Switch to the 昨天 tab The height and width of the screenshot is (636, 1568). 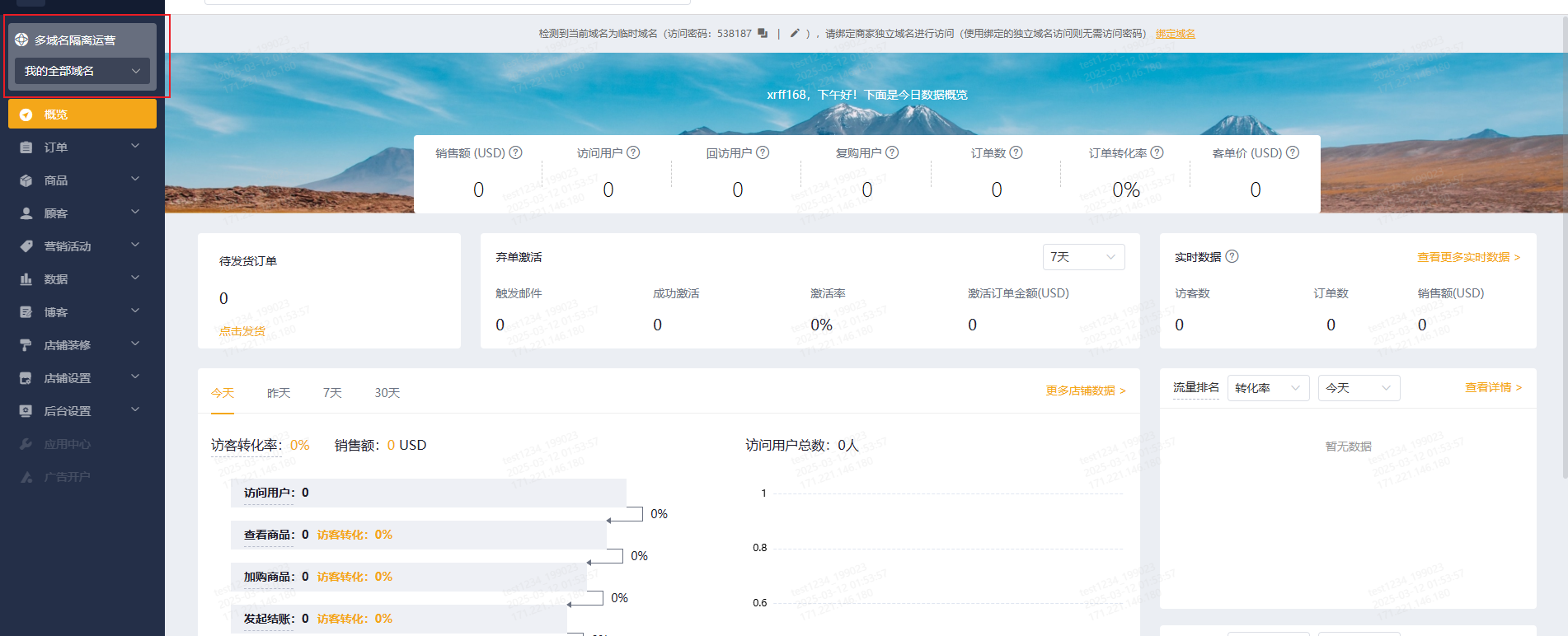(x=279, y=393)
